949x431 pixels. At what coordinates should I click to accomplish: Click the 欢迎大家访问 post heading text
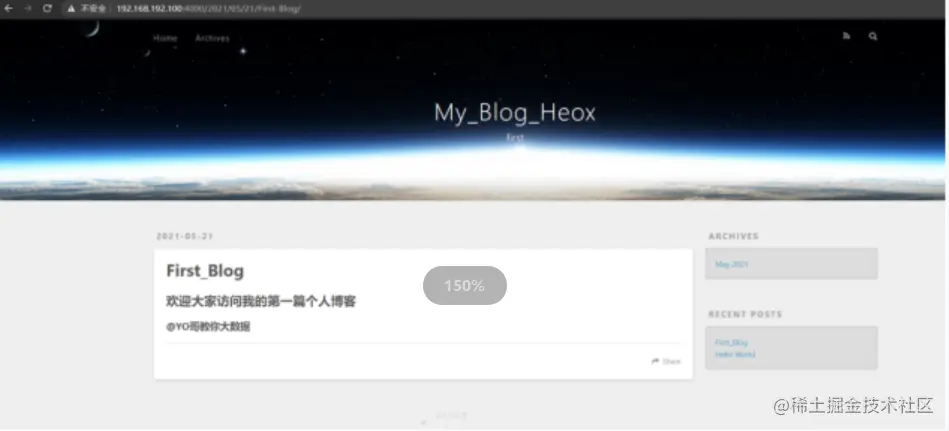tap(261, 301)
